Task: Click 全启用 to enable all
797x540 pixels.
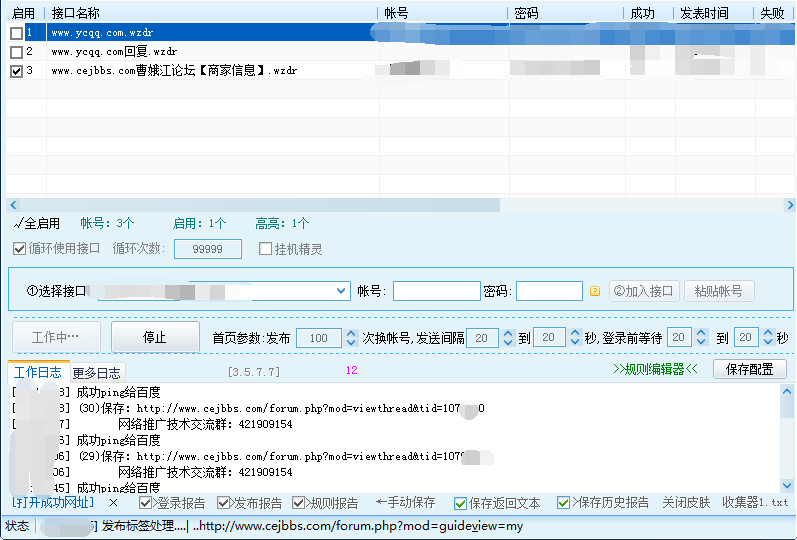Action: coord(37,223)
